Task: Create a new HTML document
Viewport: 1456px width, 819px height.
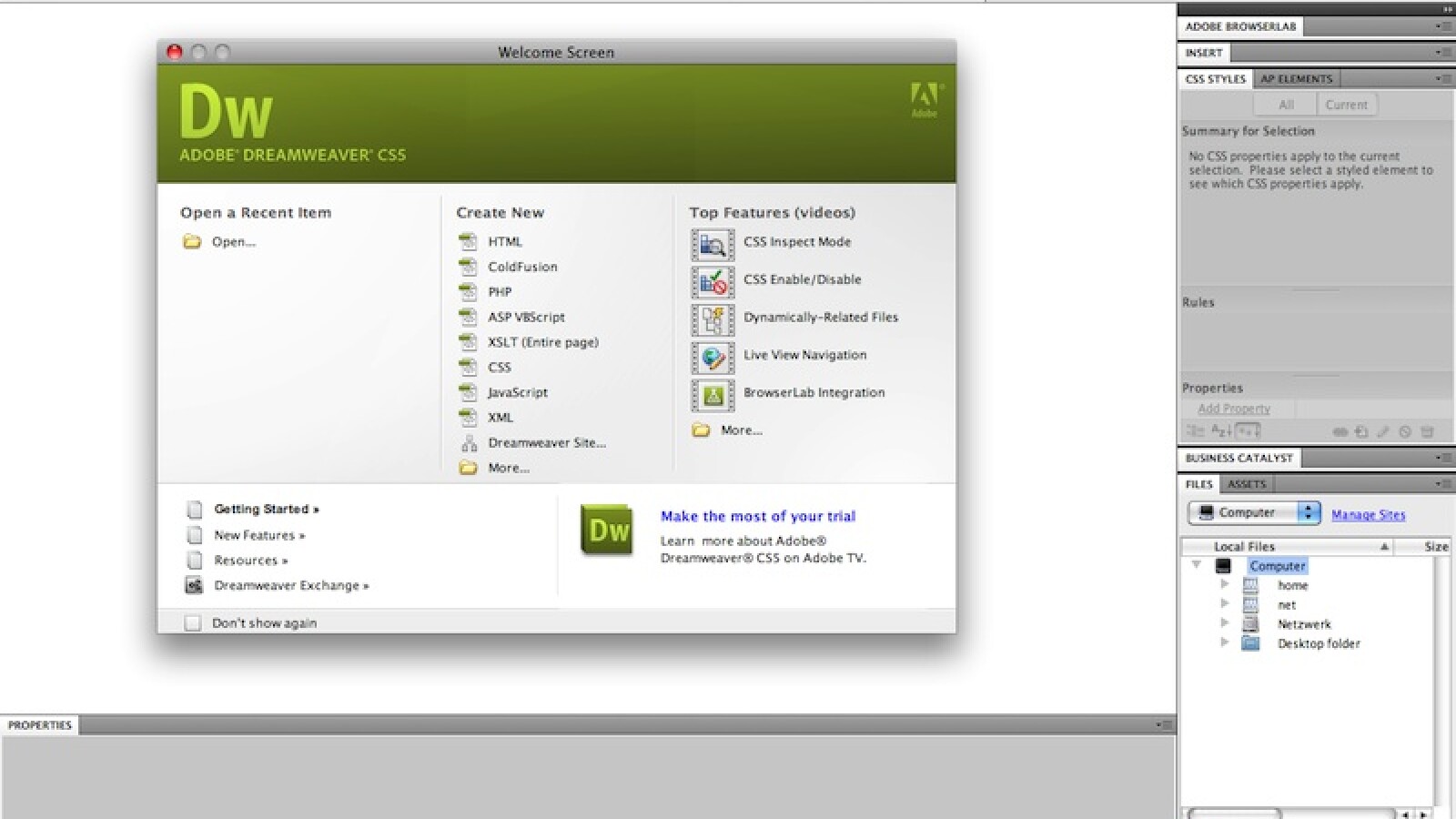Action: 505,241
